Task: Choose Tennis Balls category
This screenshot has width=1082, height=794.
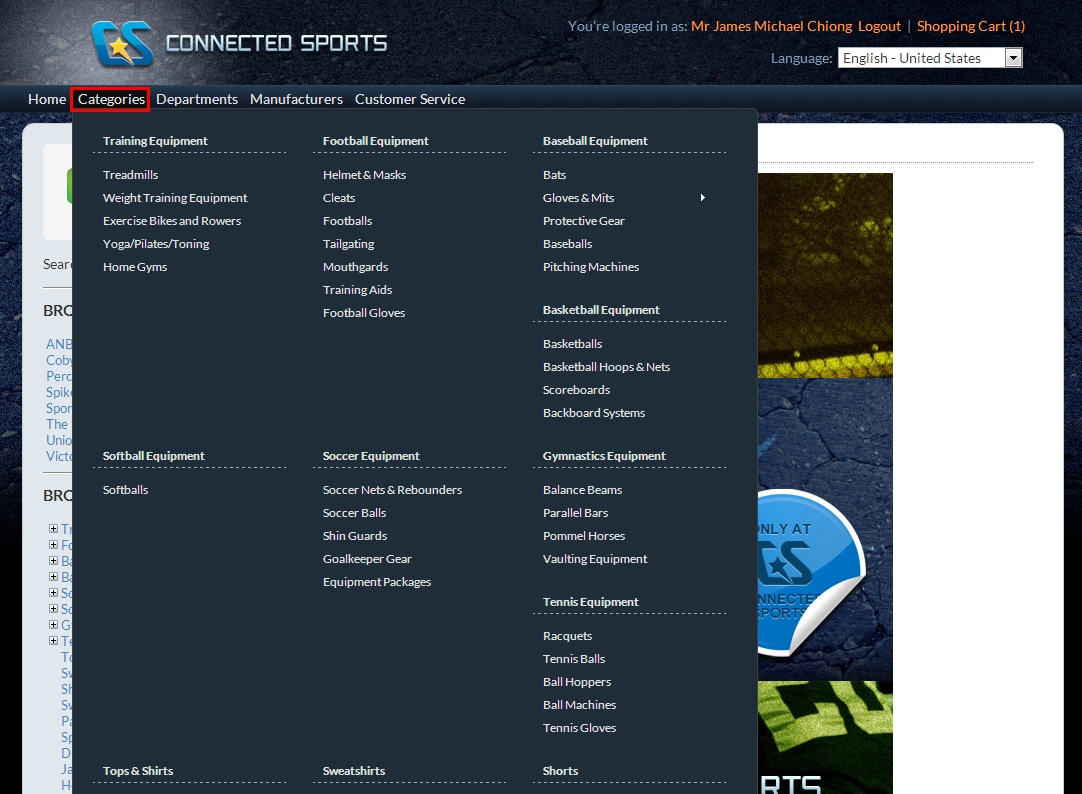Action: 573,659
